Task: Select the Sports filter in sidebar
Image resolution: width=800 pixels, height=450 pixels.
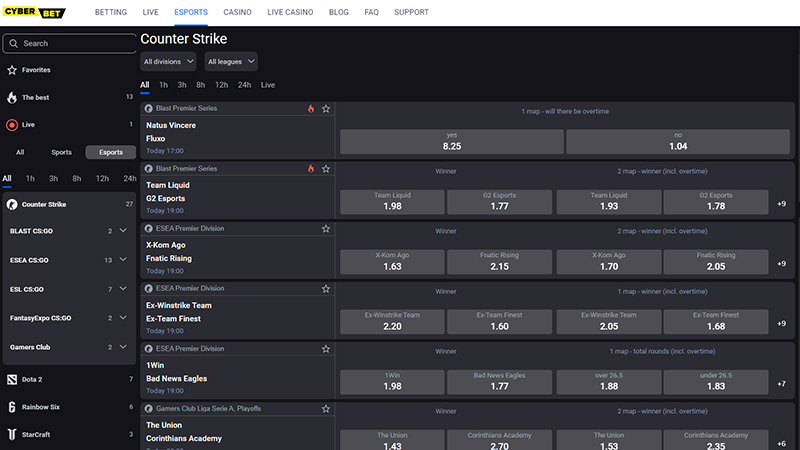Action: (x=61, y=152)
